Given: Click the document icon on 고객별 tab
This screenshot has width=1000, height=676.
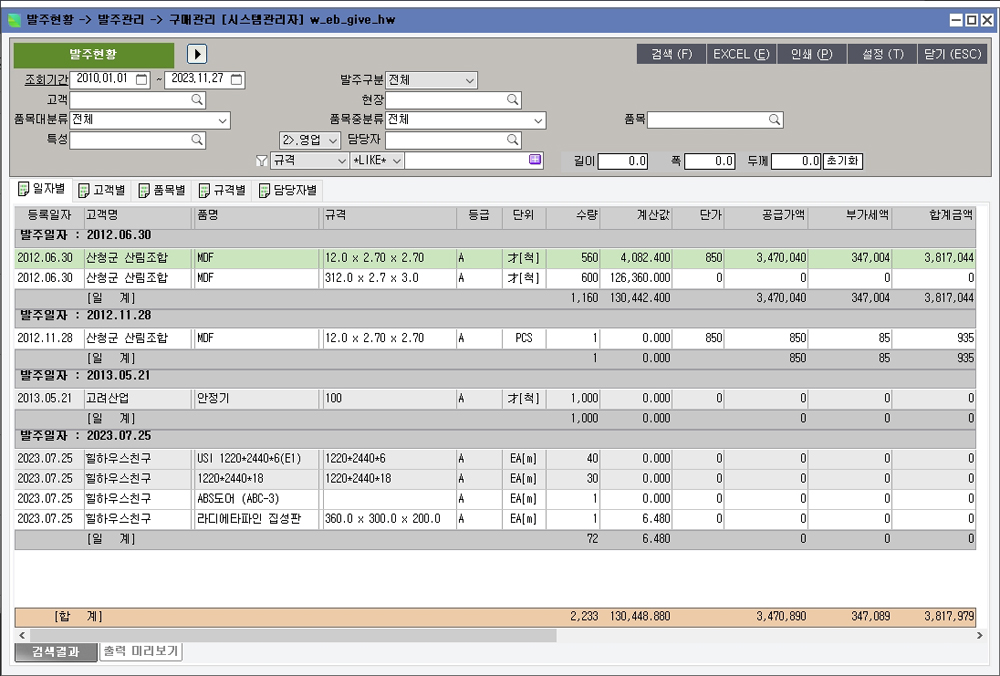Looking at the screenshot, I should [84, 190].
